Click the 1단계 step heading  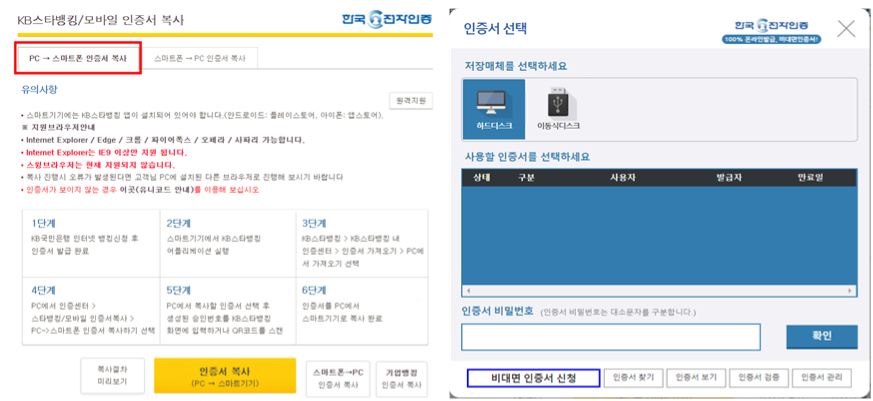point(43,223)
